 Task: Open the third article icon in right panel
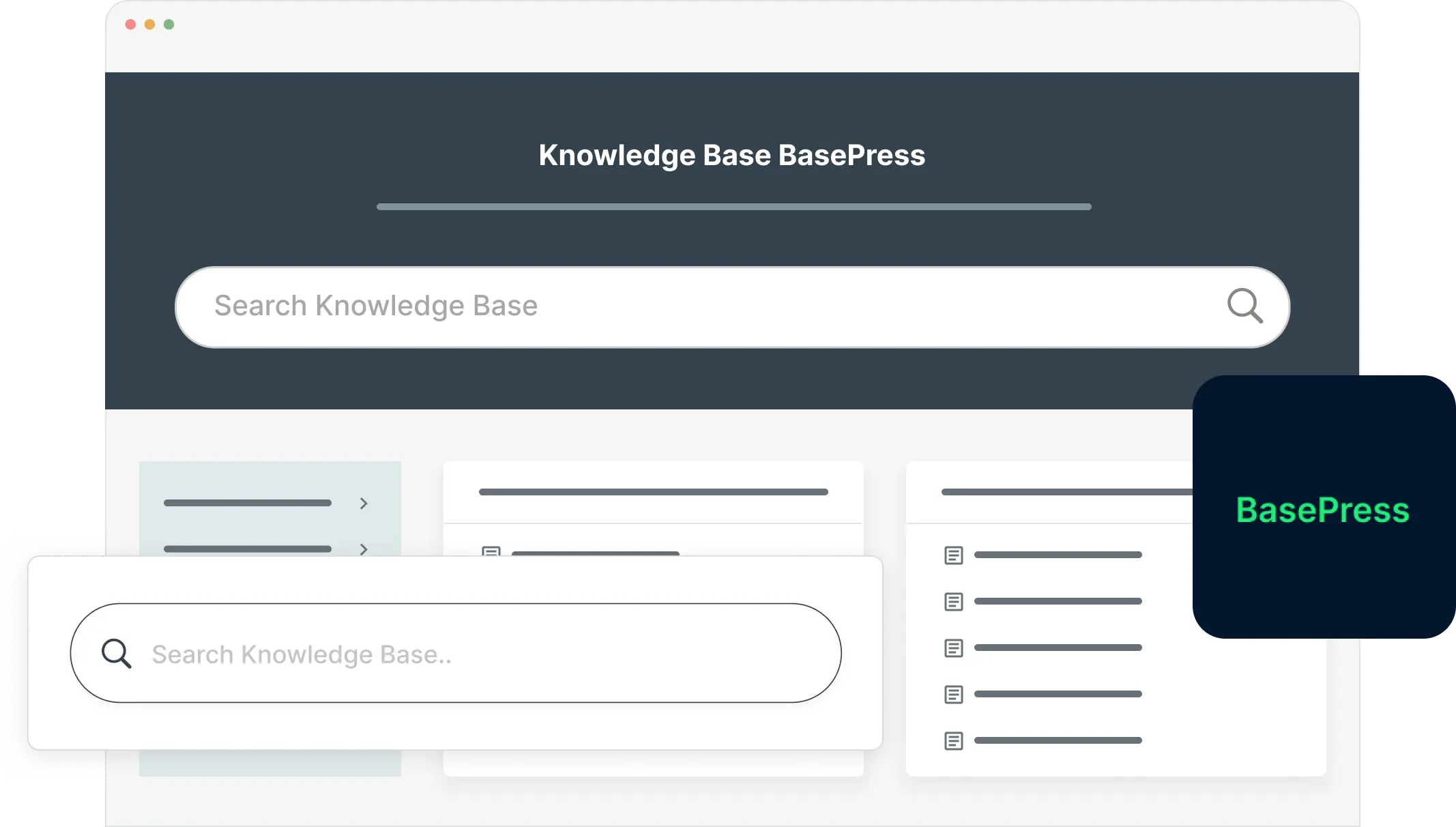tap(953, 648)
